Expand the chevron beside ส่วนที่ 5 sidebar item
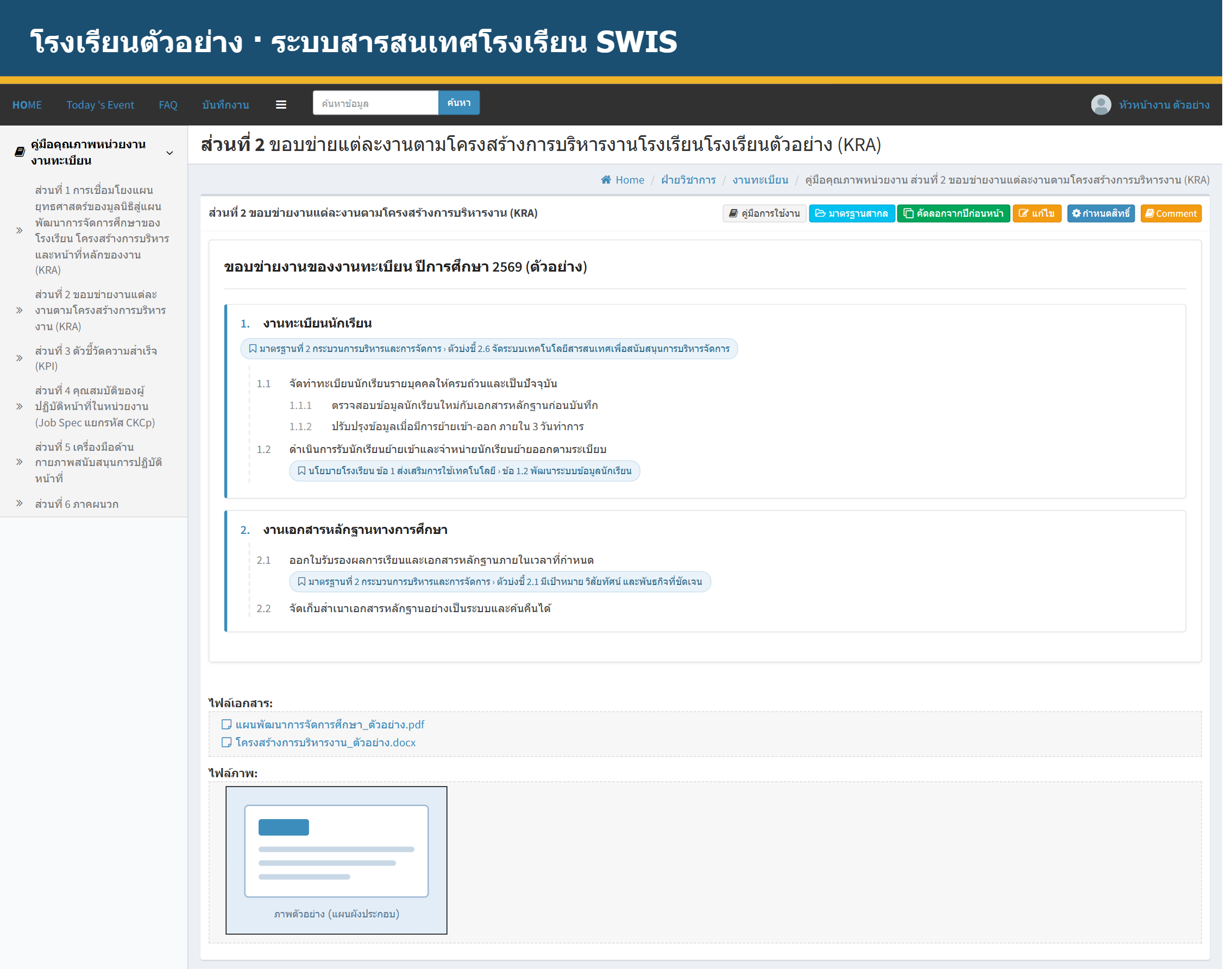The width and height of the screenshot is (1232, 969). (20, 462)
